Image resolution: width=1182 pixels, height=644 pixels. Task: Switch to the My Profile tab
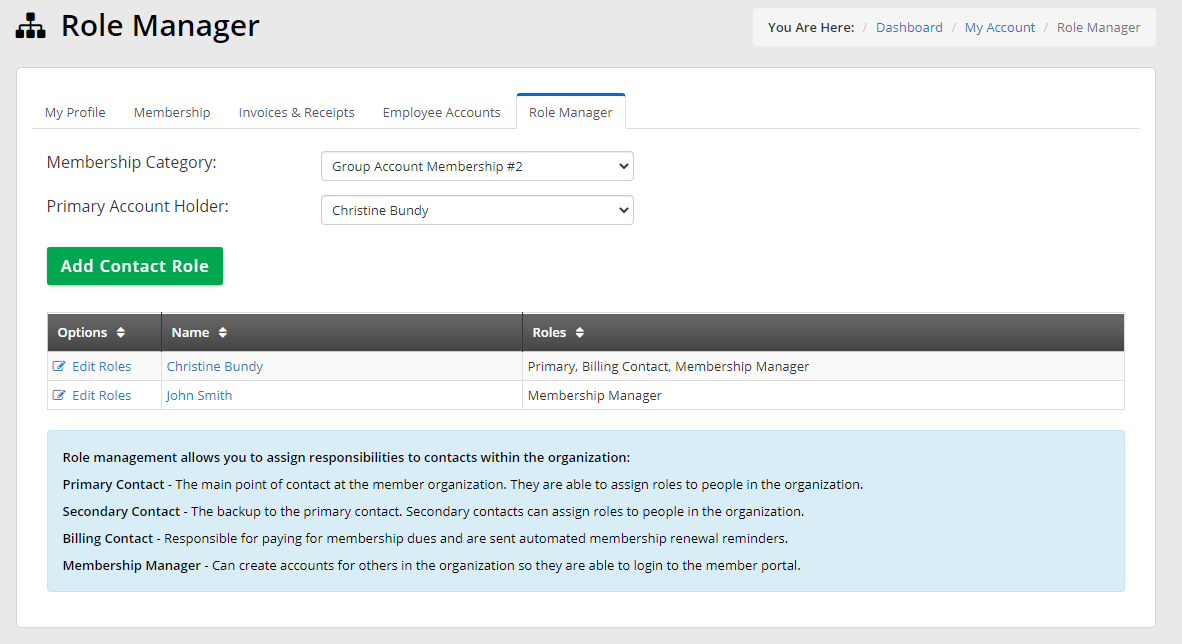[75, 112]
